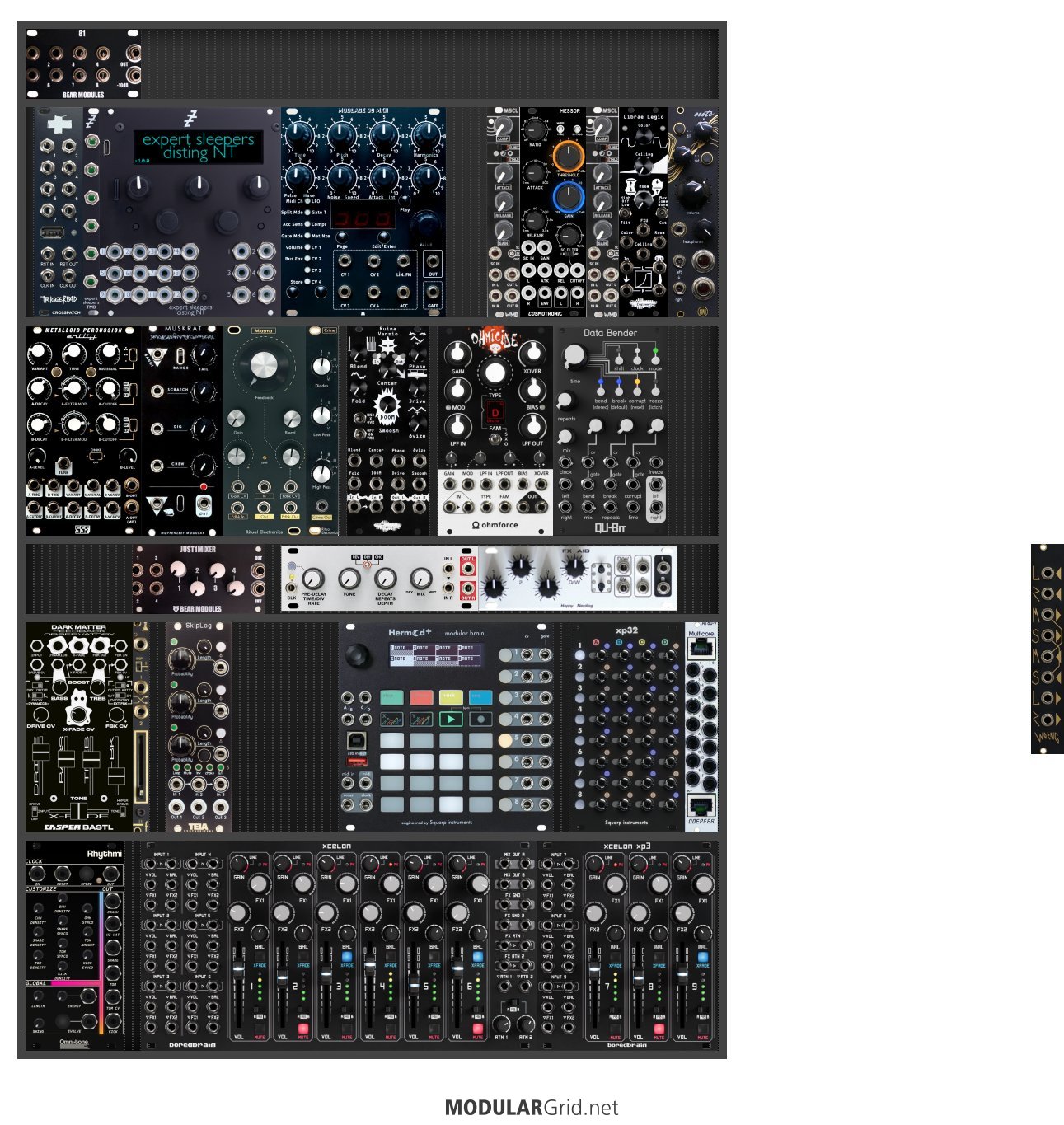Click the large TYPE knob on Ohmicide
1064x1125 pixels.
tap(495, 373)
